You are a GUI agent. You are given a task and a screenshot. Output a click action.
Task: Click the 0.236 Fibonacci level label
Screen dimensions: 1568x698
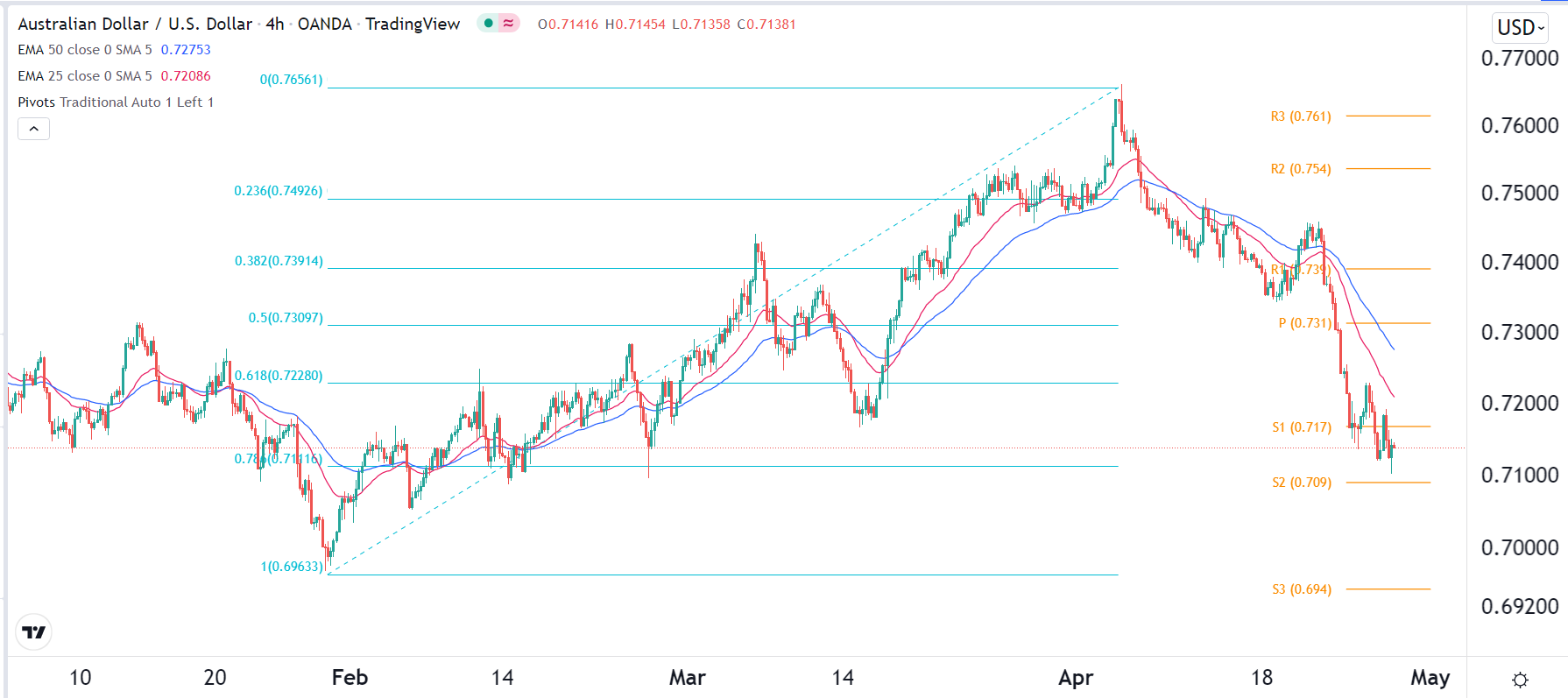pyautogui.click(x=278, y=191)
